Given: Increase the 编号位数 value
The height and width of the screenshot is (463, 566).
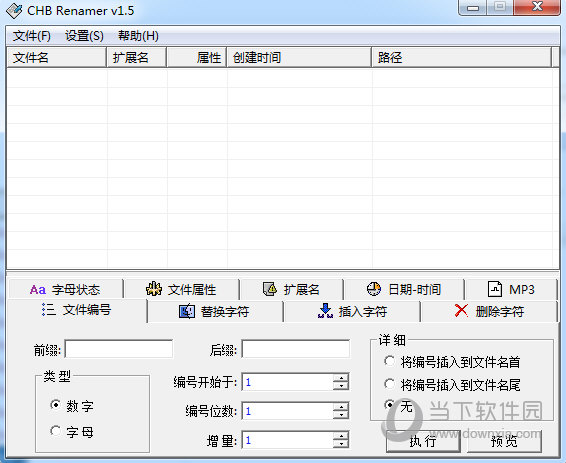Looking at the screenshot, I should (341, 407).
